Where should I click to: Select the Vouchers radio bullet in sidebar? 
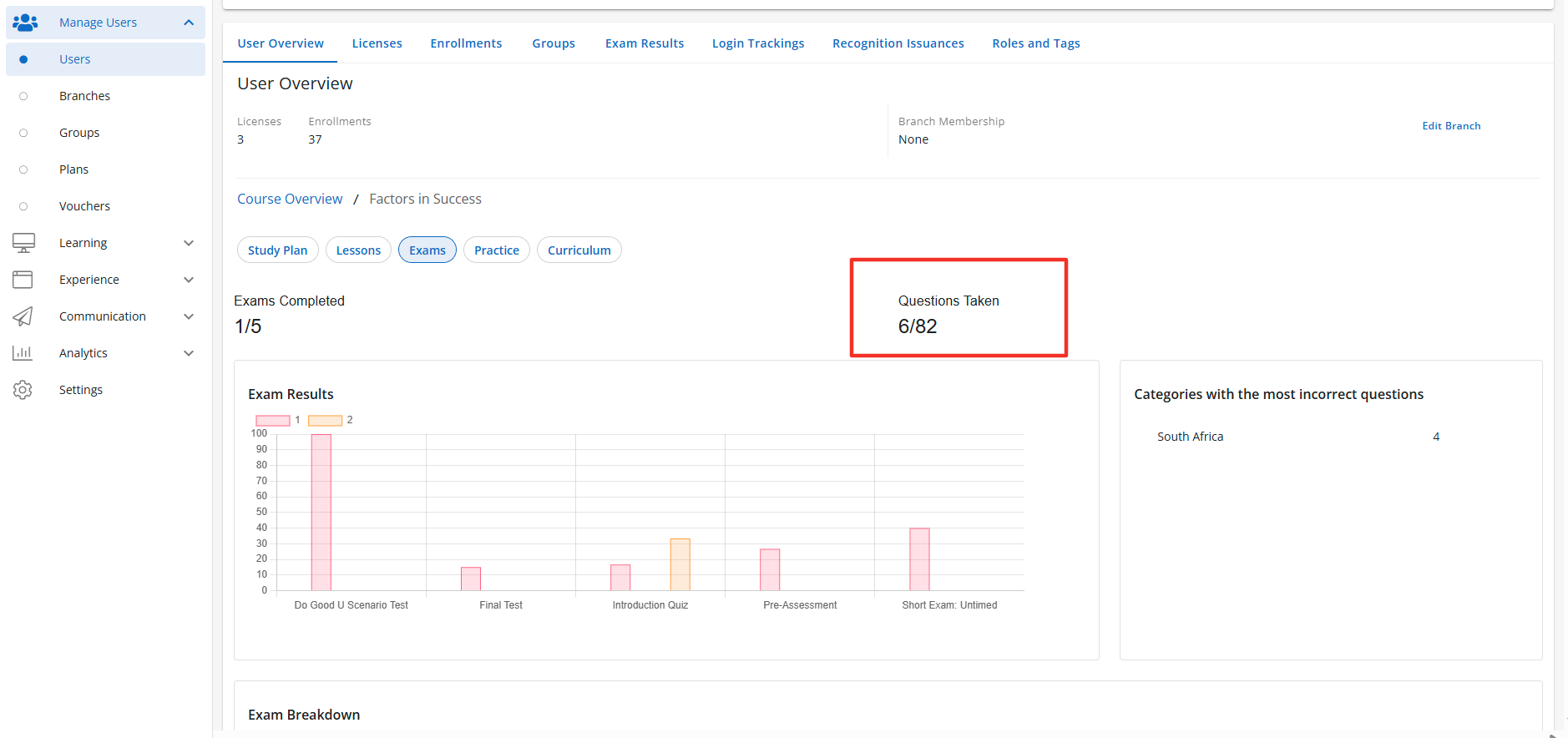click(23, 206)
